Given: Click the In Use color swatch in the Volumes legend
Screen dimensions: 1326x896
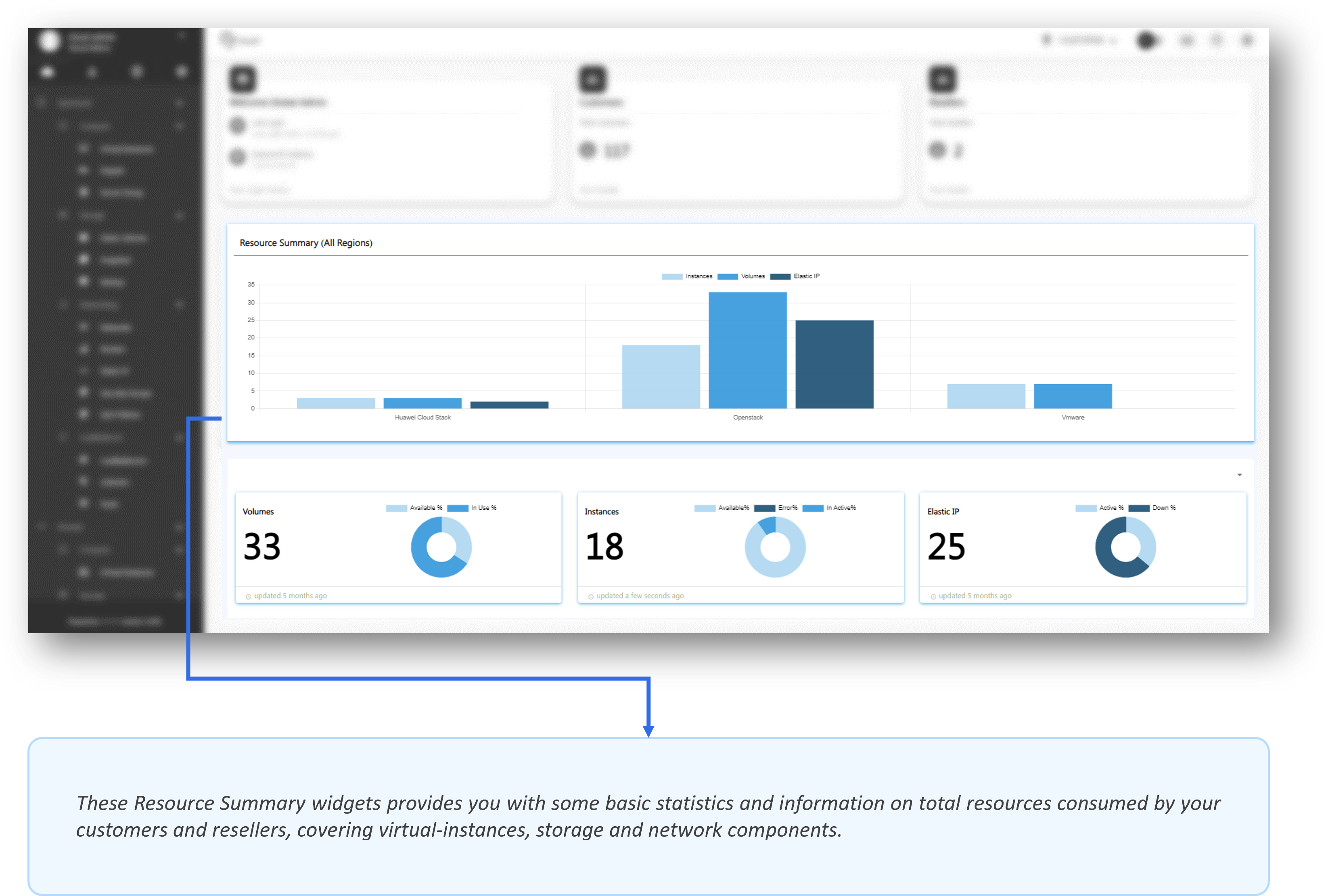Looking at the screenshot, I should [x=458, y=507].
